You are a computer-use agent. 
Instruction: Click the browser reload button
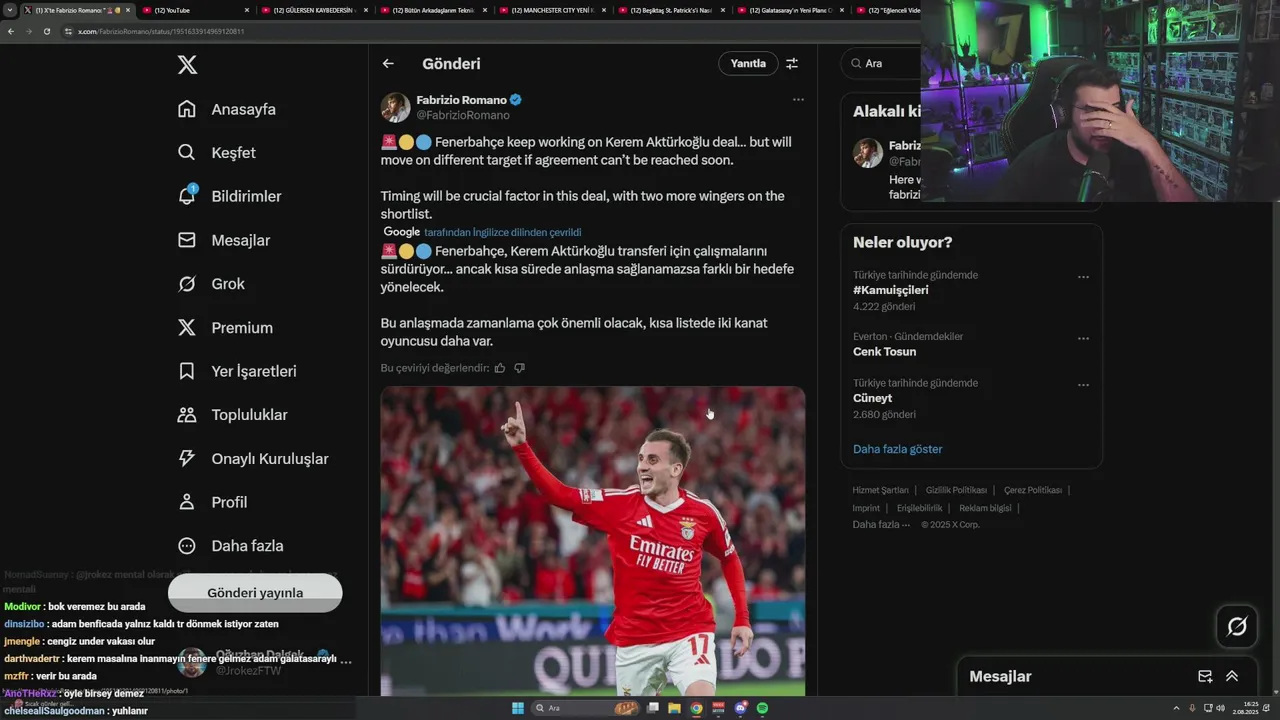point(46,31)
